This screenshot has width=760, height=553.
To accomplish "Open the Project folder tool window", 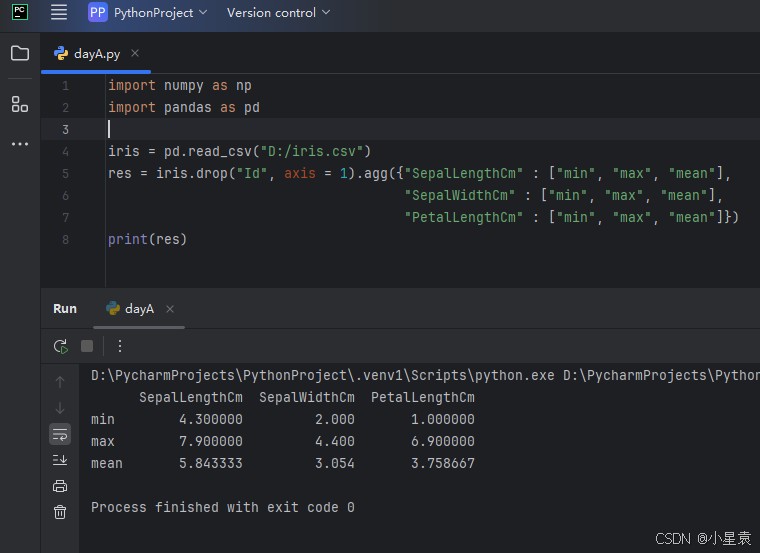I will [20, 53].
